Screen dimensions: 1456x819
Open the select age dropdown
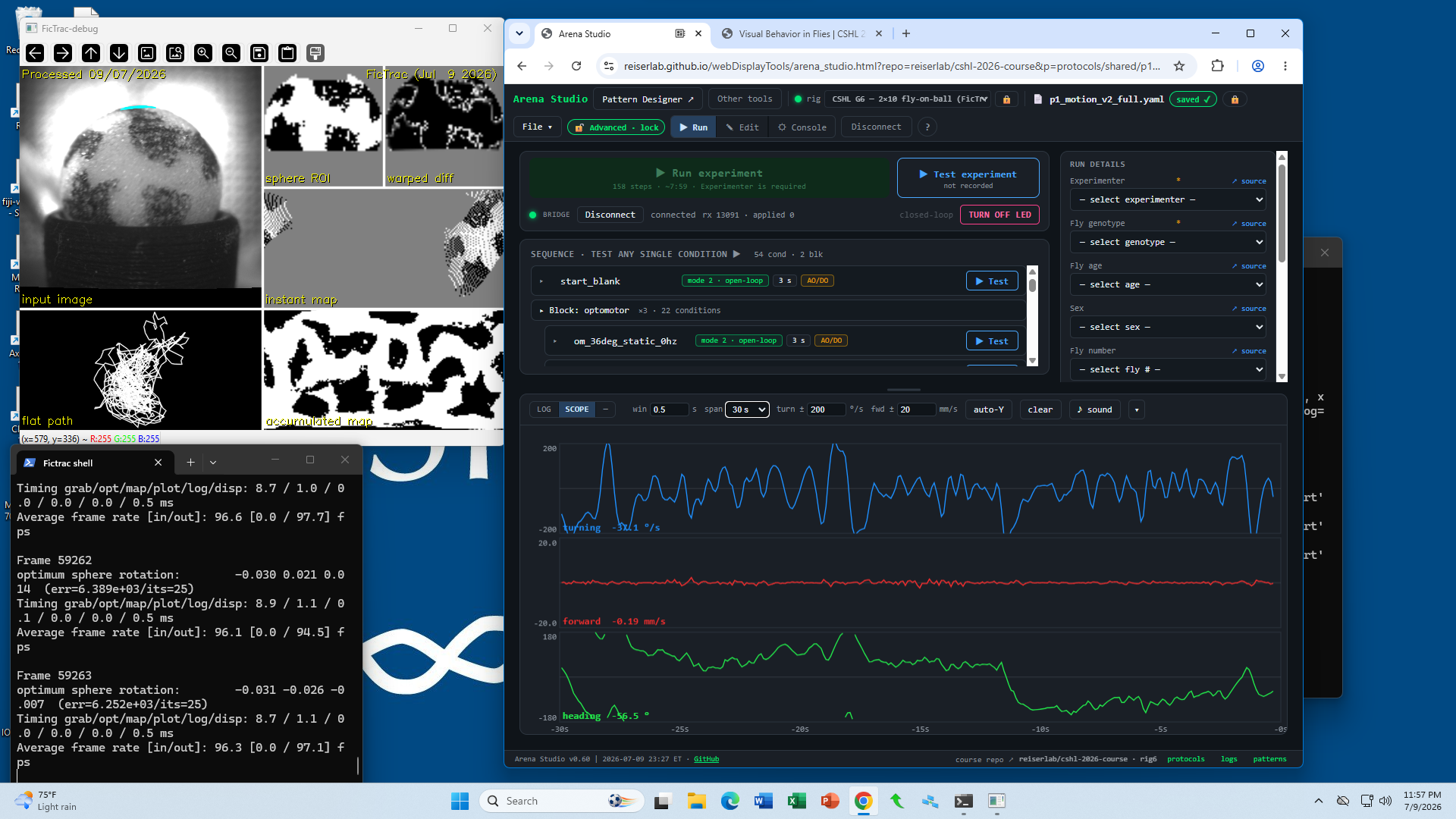point(1168,284)
